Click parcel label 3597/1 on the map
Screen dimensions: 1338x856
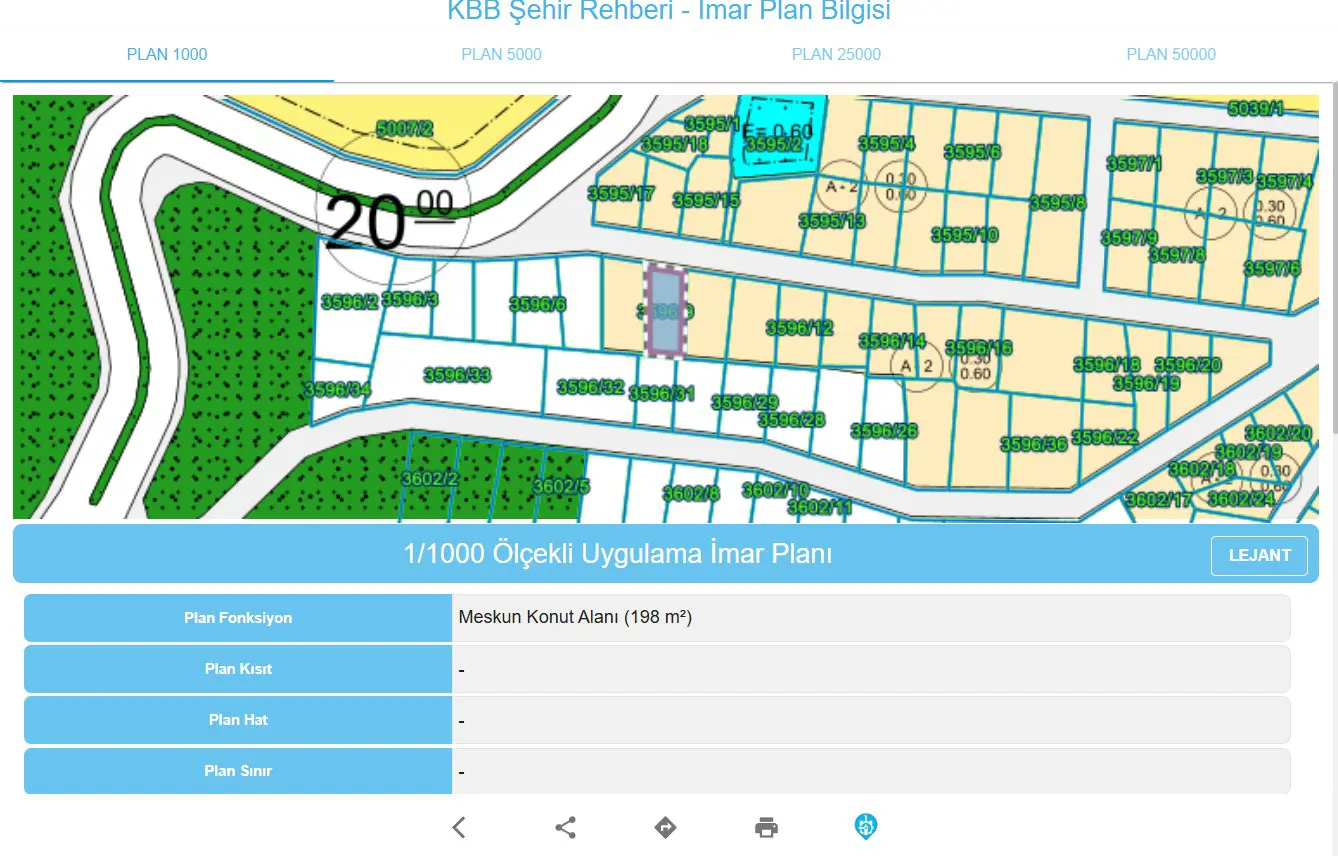point(1134,163)
